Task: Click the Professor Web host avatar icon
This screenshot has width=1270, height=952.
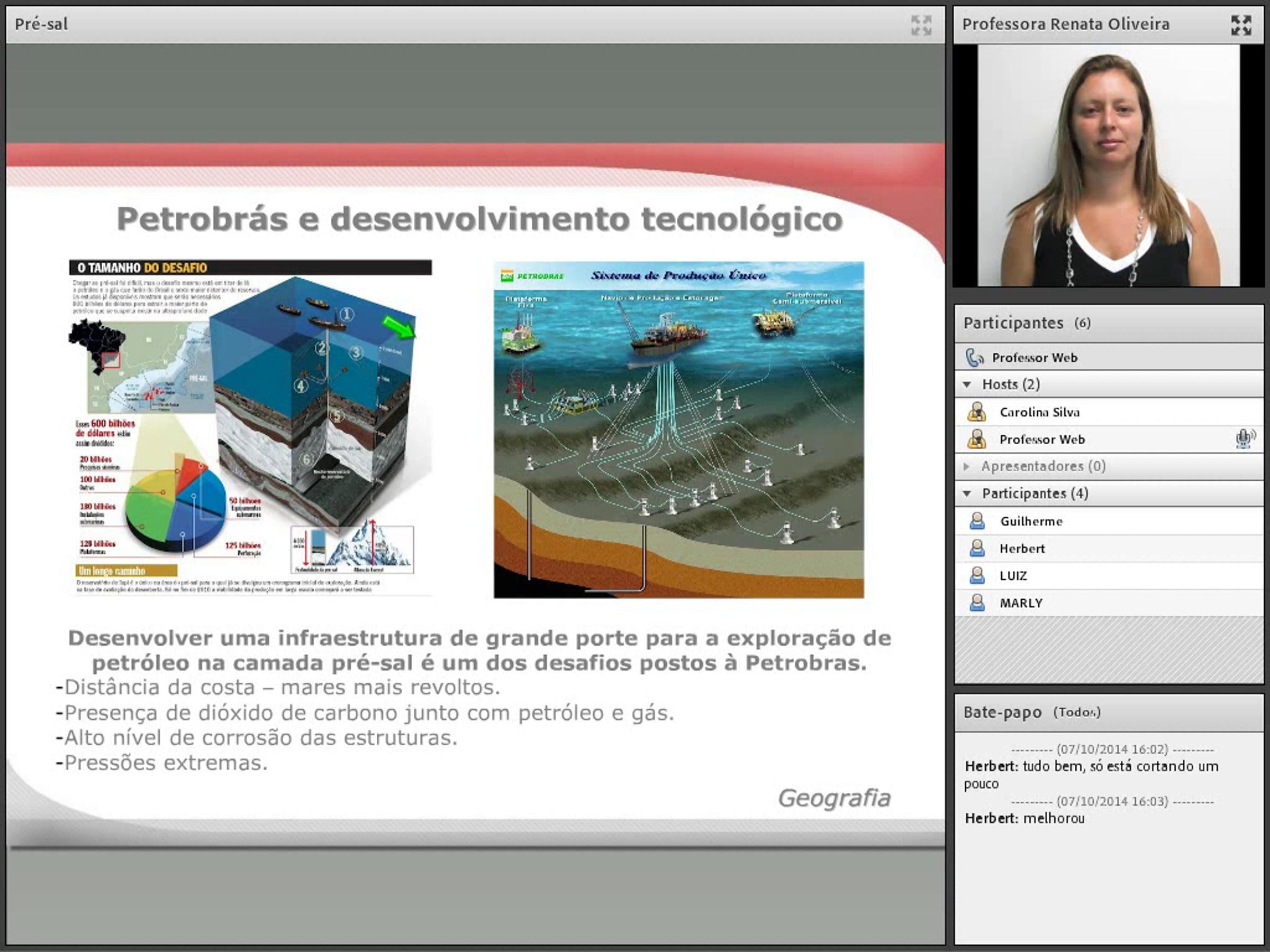Action: coord(977,439)
